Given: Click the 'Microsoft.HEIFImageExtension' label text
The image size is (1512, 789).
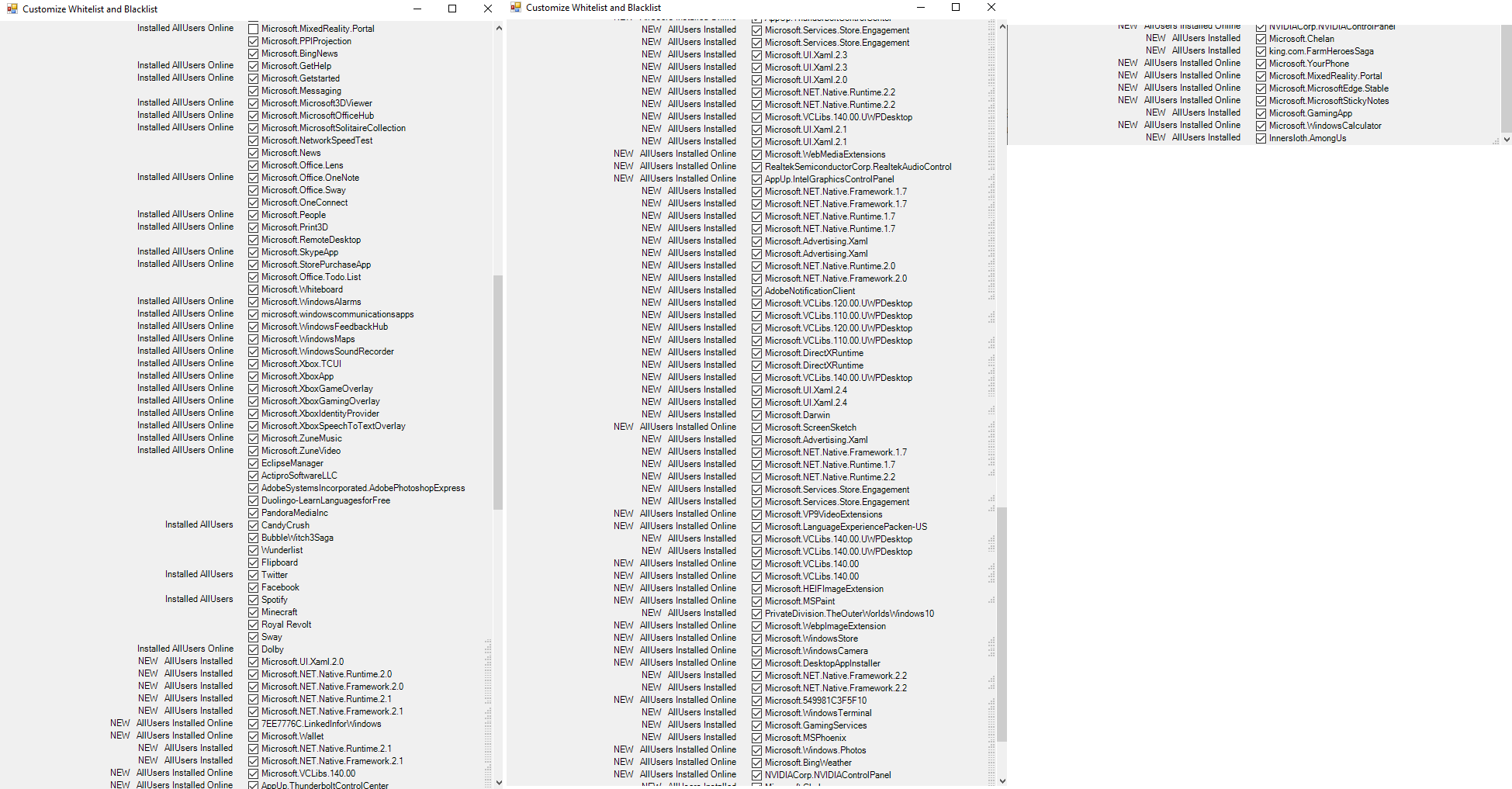Looking at the screenshot, I should 824,589.
